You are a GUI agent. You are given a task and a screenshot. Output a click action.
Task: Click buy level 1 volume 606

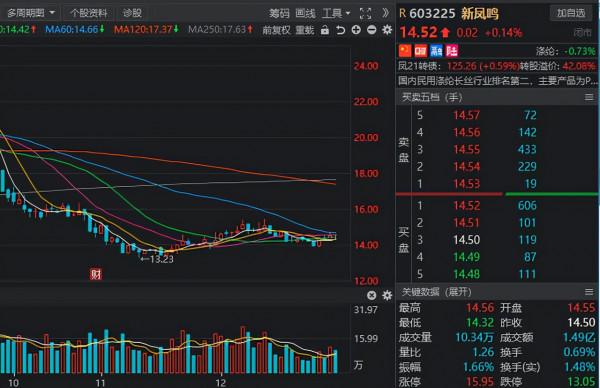[527, 206]
